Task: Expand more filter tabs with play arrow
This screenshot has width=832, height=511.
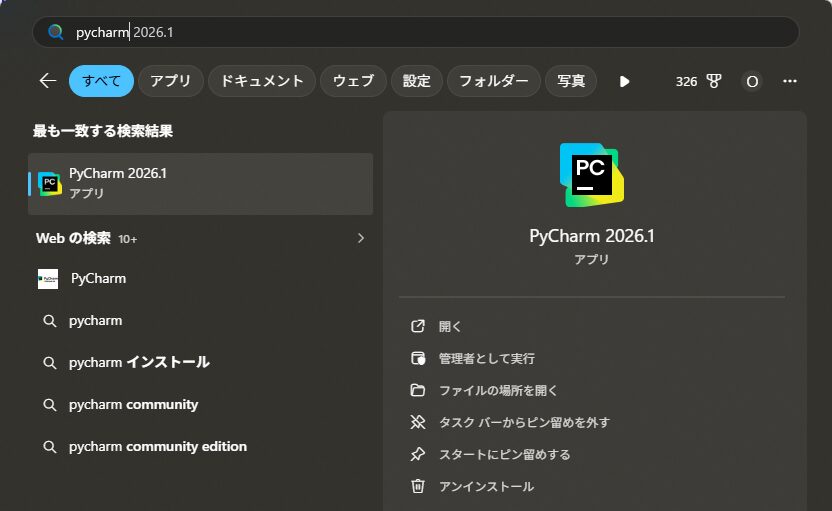Action: coord(625,81)
